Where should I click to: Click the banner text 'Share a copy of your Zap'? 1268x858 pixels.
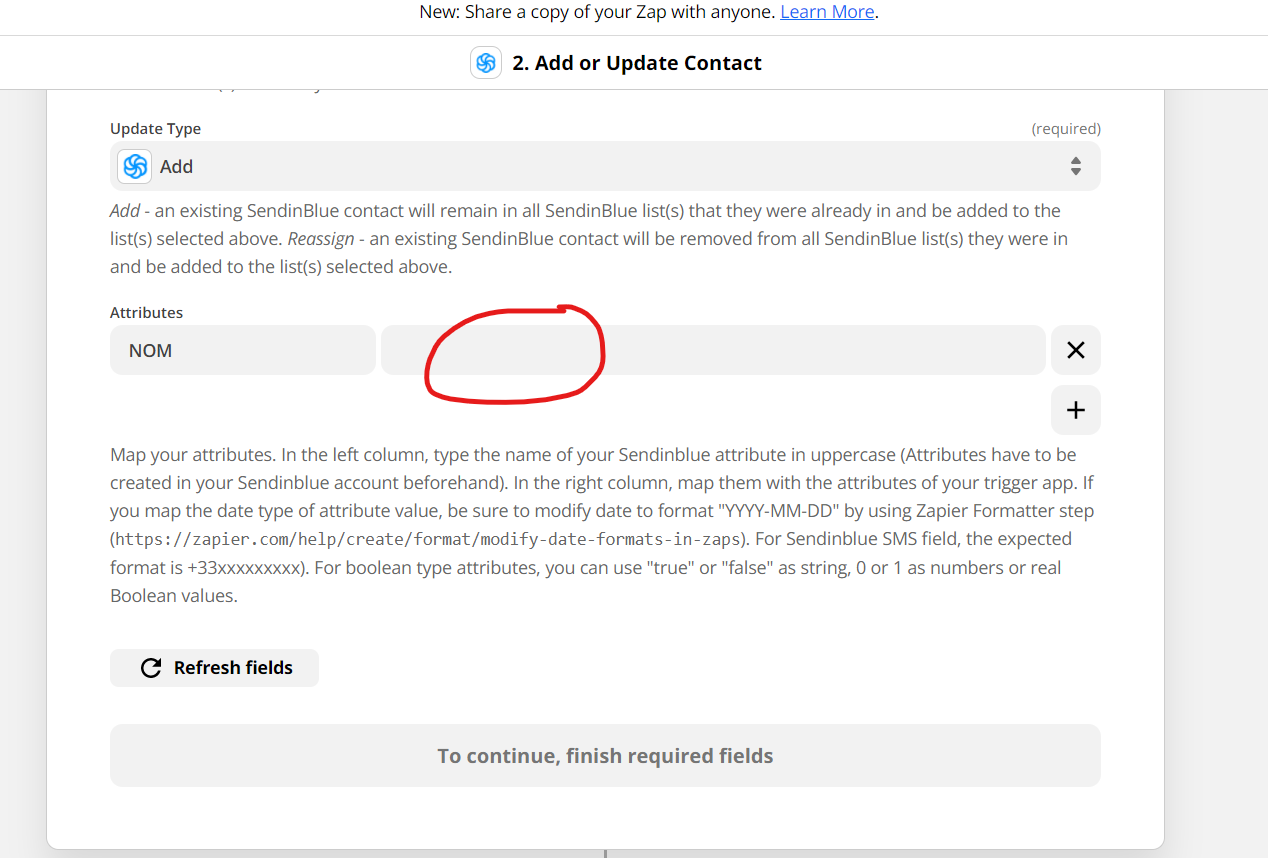[x=618, y=12]
